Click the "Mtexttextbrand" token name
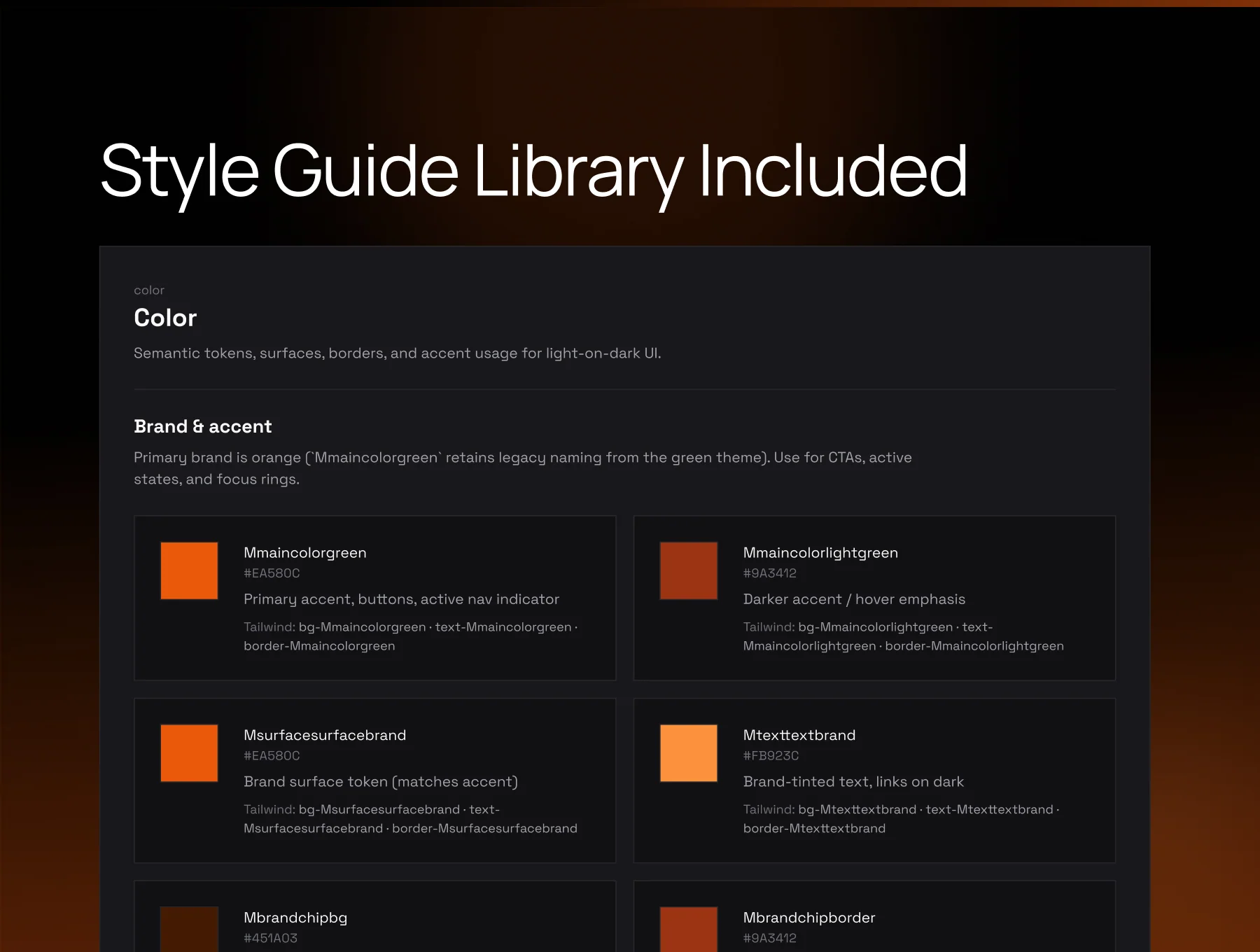1260x952 pixels. 799,736
